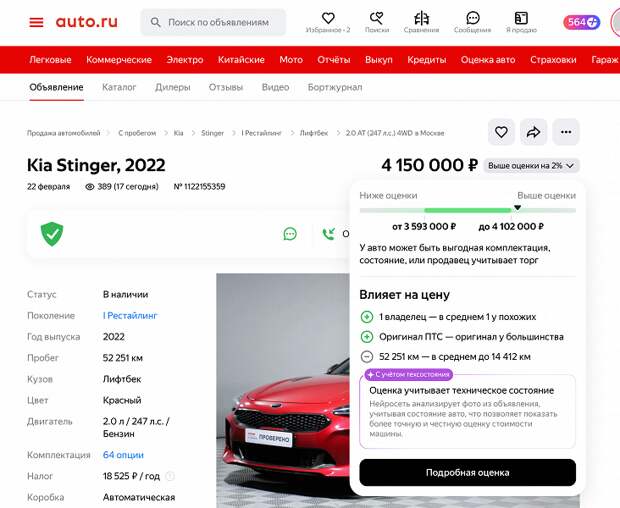Click the 564 points badge
This screenshot has width=620, height=508.
pyautogui.click(x=582, y=22)
